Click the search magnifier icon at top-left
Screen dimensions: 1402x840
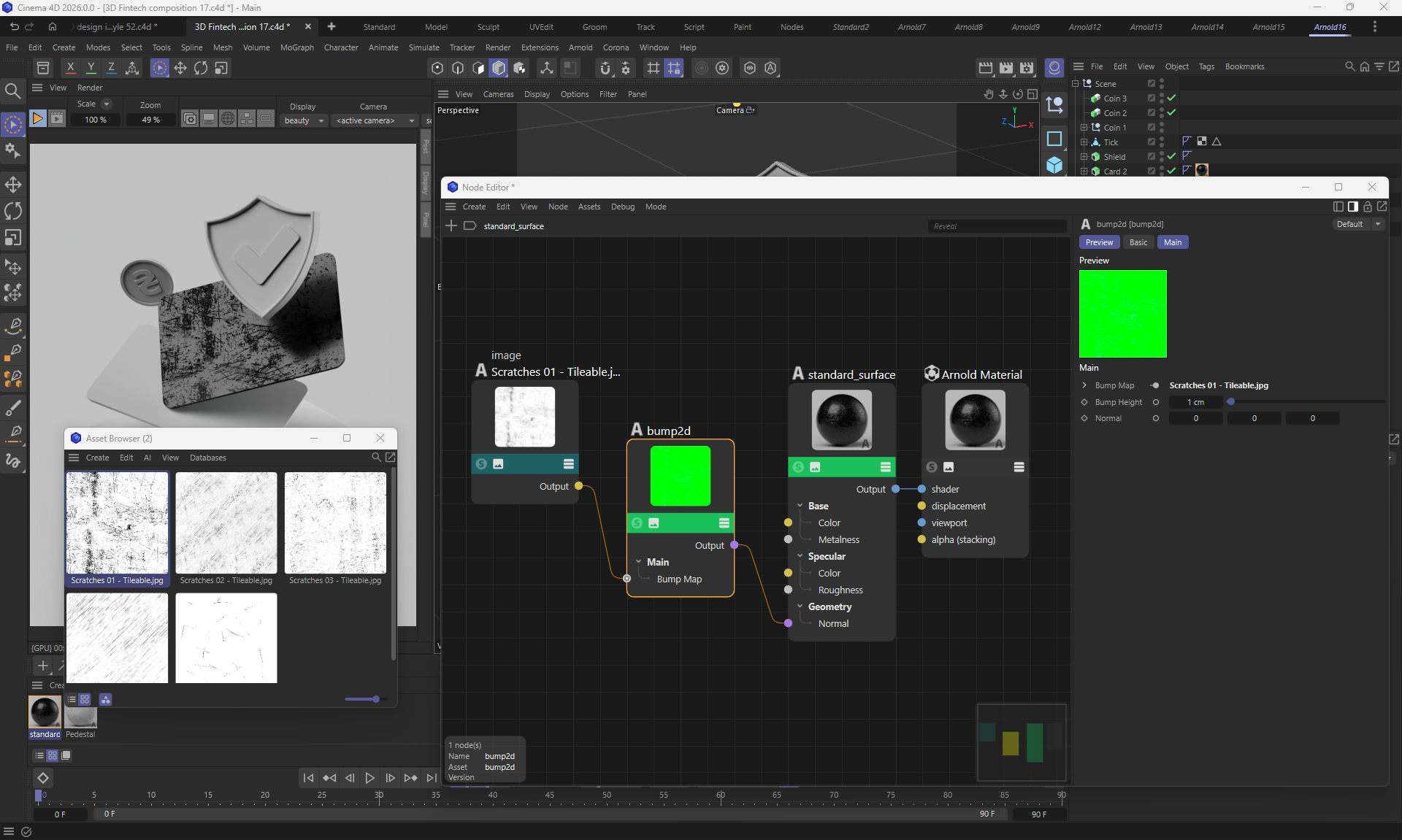[12, 90]
